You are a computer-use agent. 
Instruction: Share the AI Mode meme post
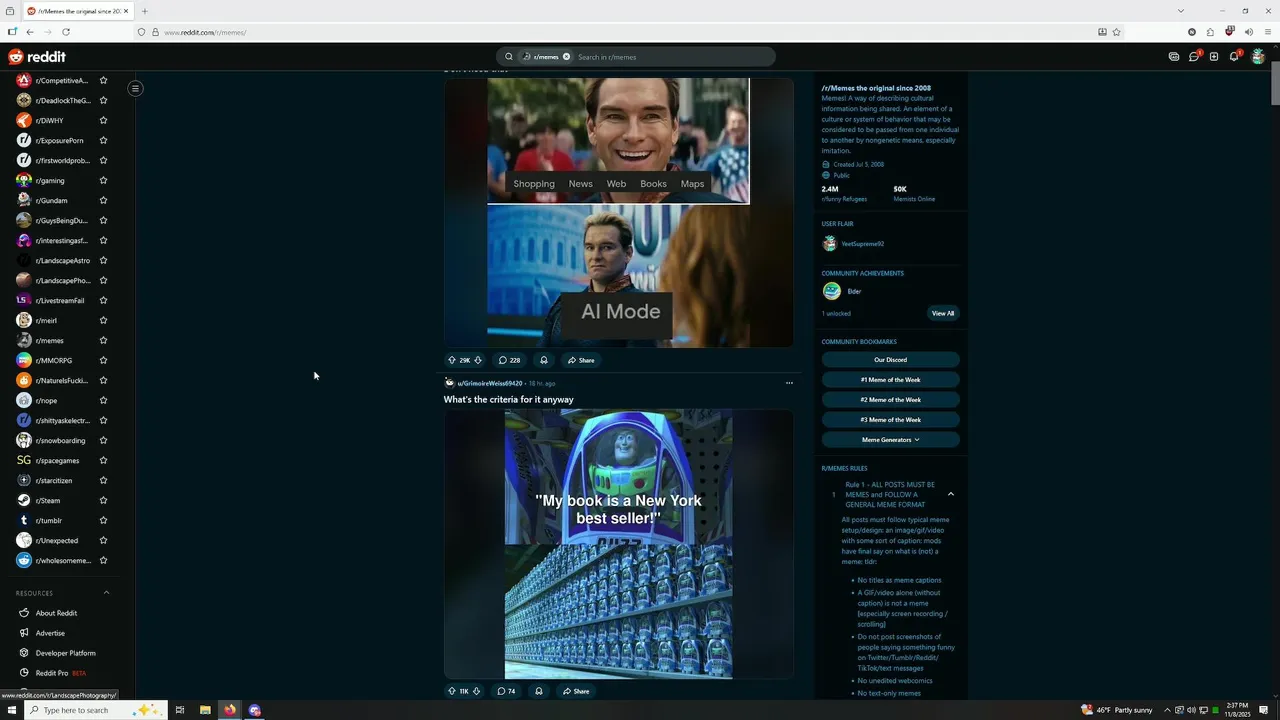[581, 360]
